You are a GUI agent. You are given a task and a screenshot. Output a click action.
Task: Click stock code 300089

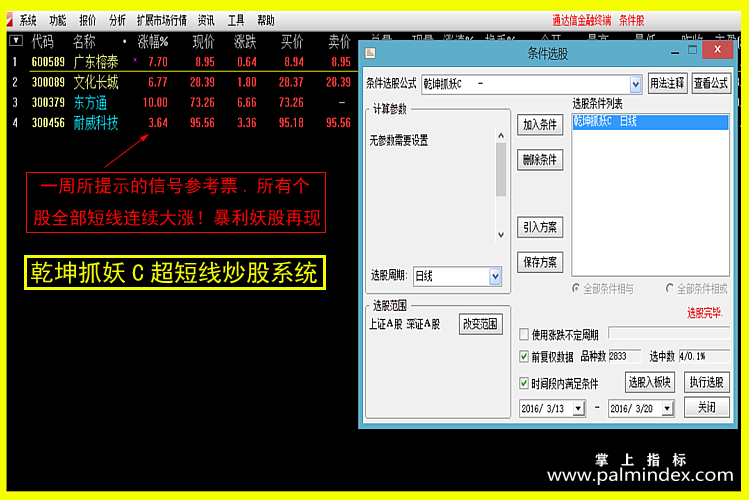click(48, 82)
